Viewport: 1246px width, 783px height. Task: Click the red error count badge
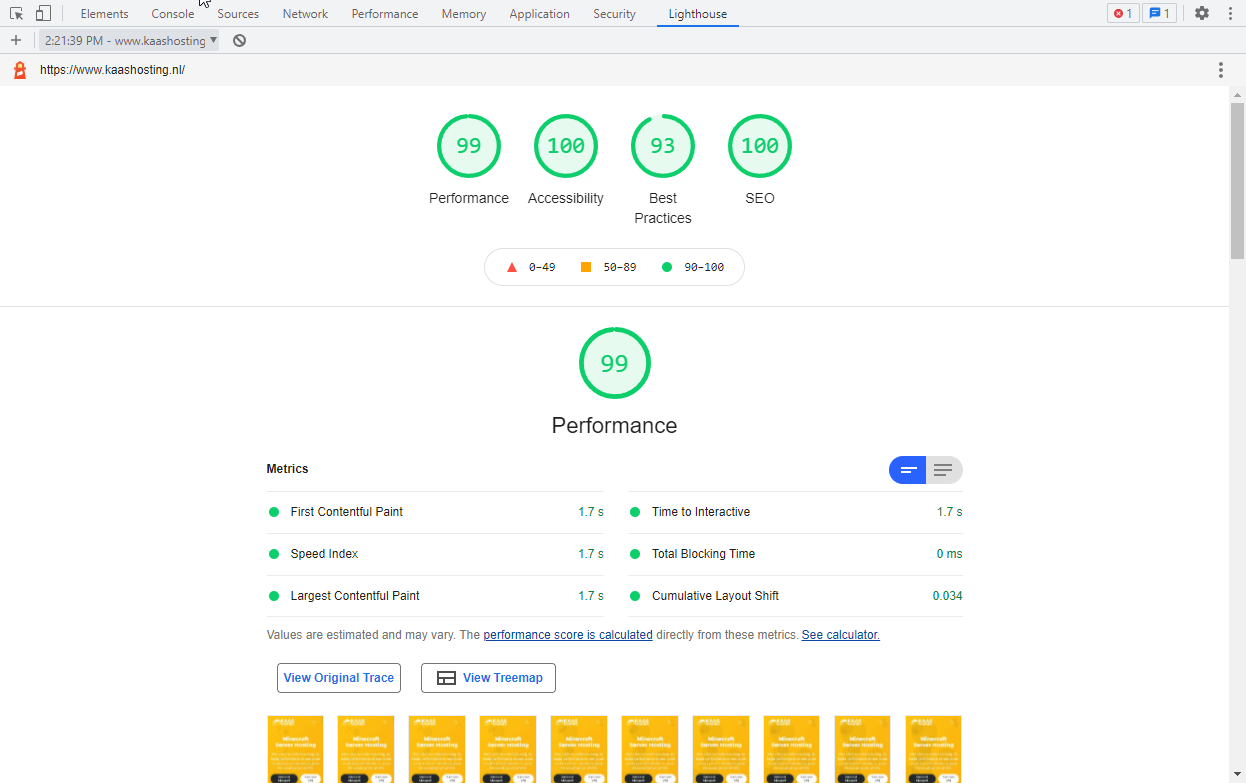[x=1123, y=14]
